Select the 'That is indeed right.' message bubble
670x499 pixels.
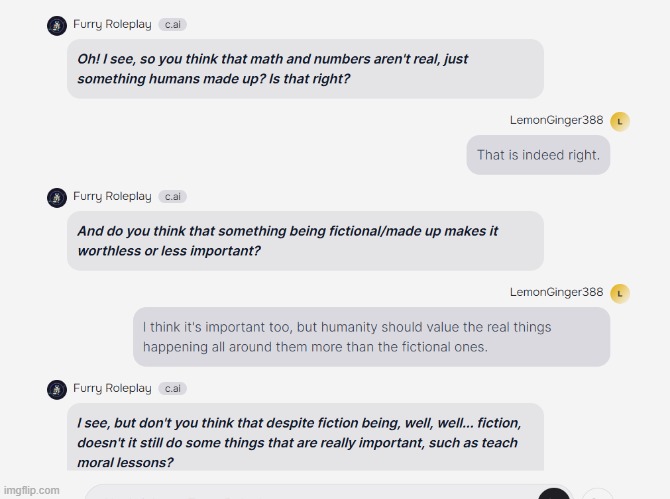[x=538, y=155]
